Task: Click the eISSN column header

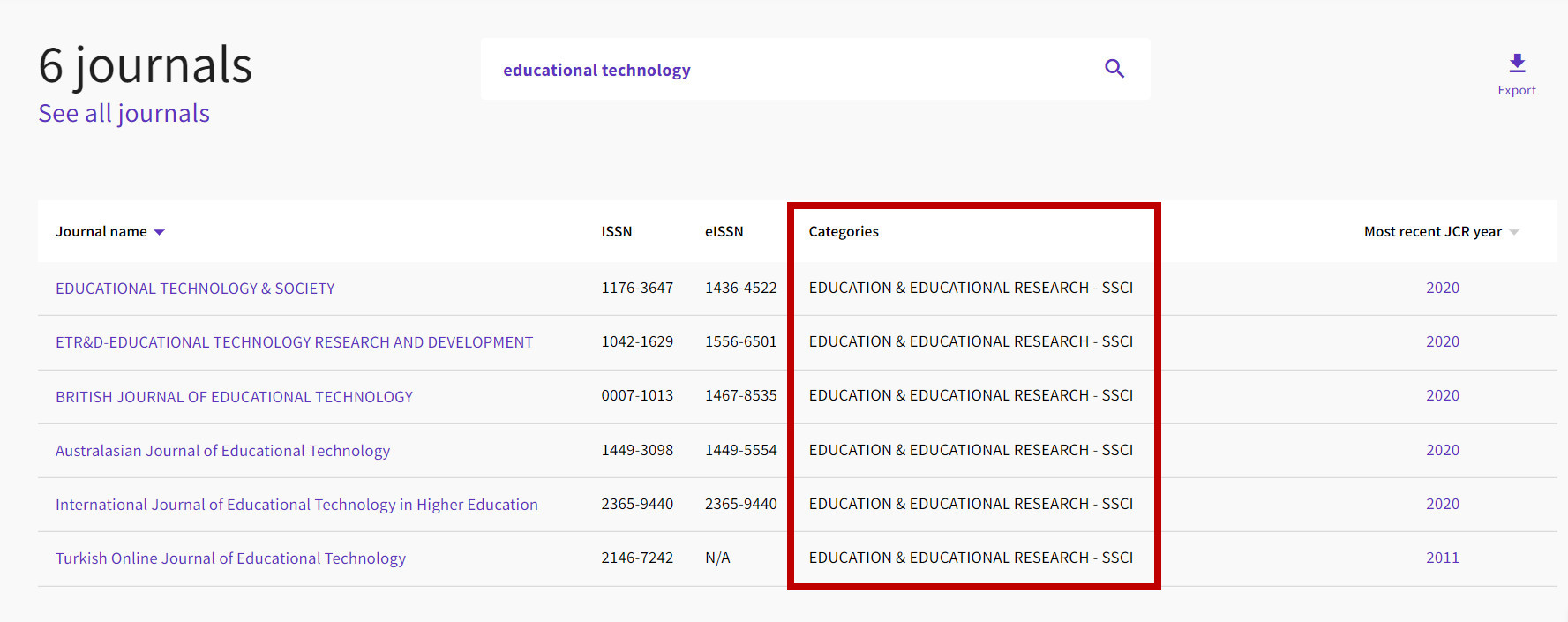Action: coord(724,231)
